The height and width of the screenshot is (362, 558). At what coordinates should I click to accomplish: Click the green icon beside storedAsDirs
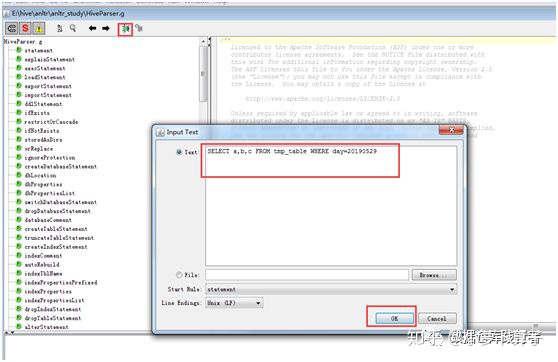pos(19,139)
